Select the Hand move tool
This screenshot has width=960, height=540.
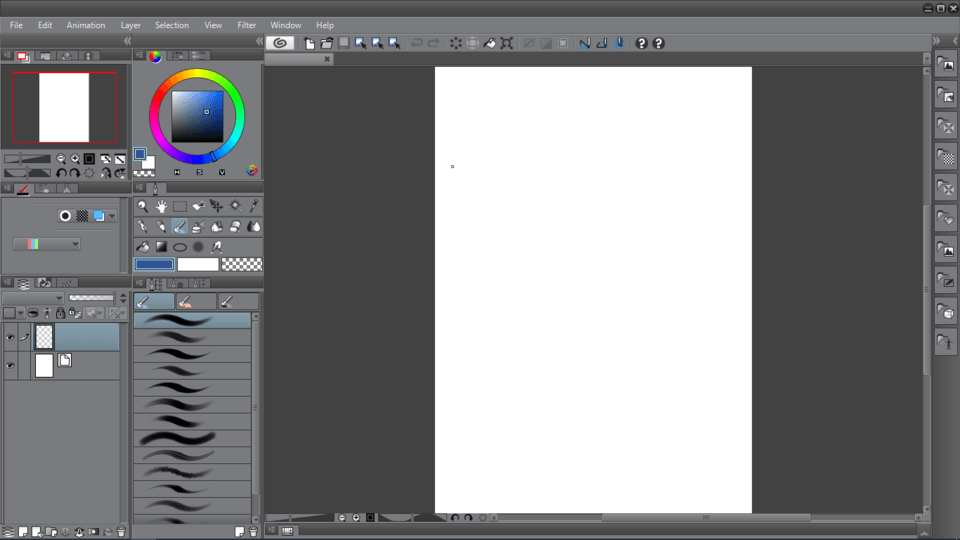pos(161,206)
